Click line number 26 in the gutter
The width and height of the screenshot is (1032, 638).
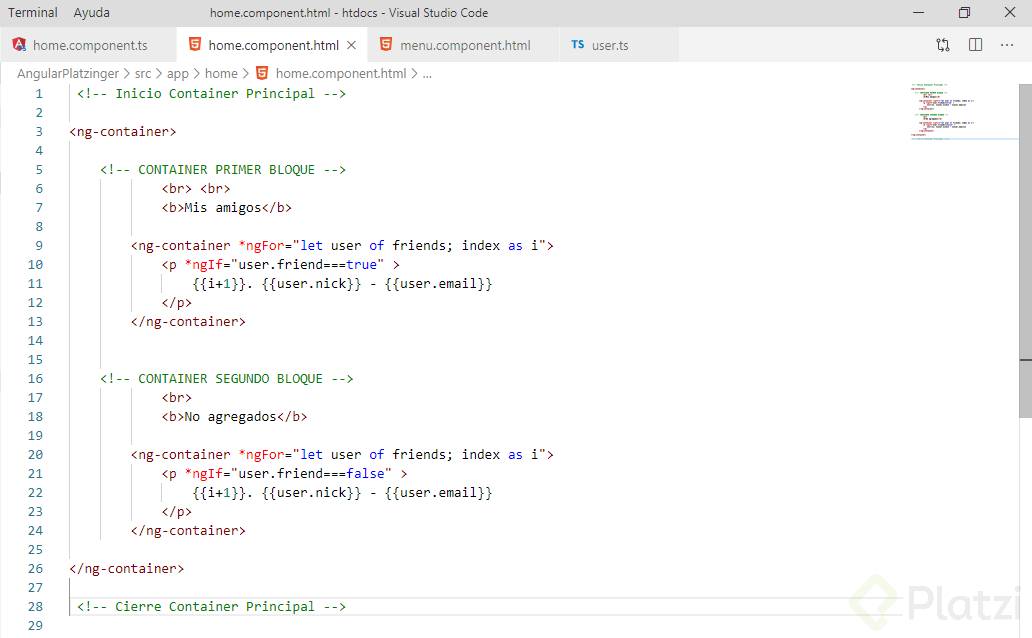[35, 568]
